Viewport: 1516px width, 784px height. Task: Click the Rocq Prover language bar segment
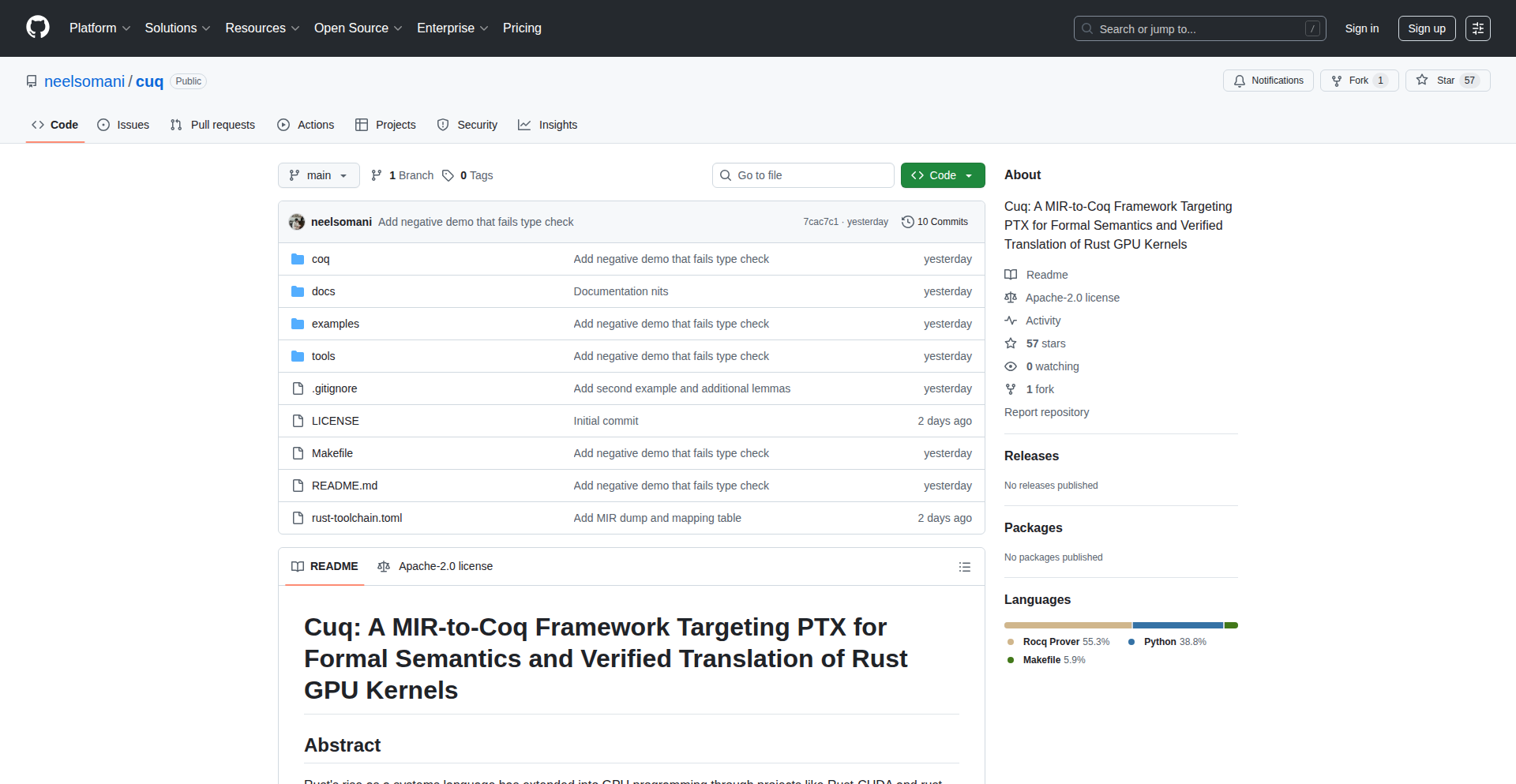[1068, 625]
